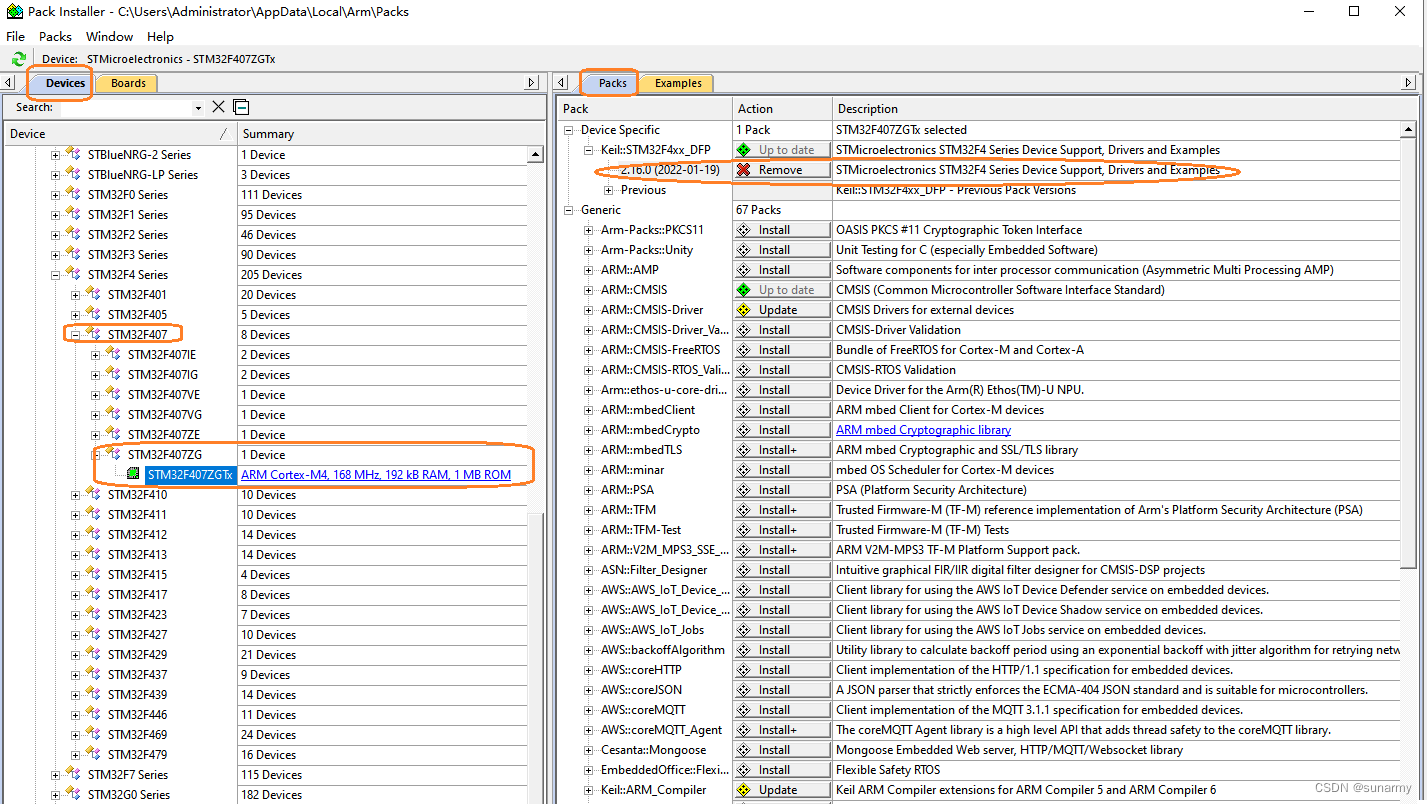This screenshot has height=804, width=1427.
Task: Switch to the Examples tab
Action: point(678,83)
